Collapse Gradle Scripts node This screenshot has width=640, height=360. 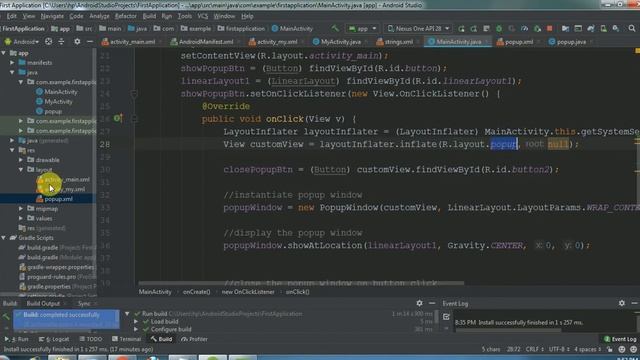tap(4, 238)
